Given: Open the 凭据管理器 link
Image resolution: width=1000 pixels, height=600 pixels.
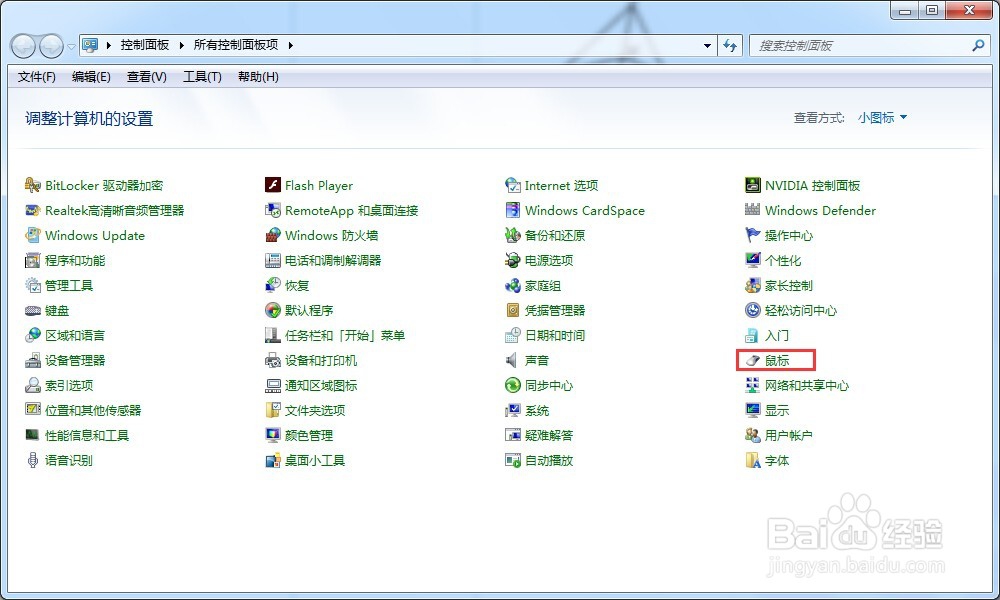Looking at the screenshot, I should (x=555, y=311).
